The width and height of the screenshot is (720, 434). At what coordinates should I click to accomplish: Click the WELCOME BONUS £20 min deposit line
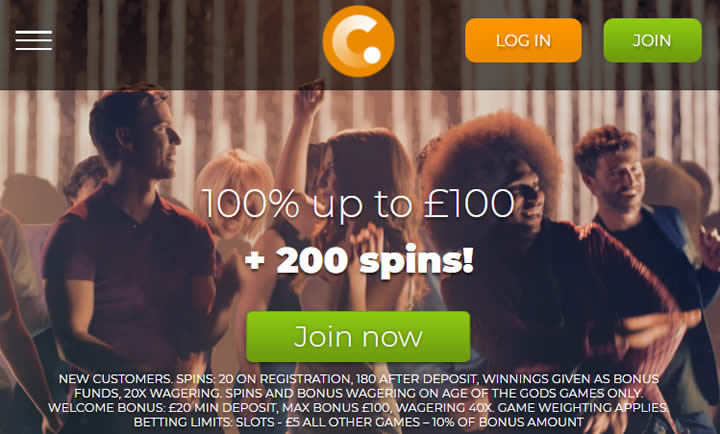coord(359,407)
